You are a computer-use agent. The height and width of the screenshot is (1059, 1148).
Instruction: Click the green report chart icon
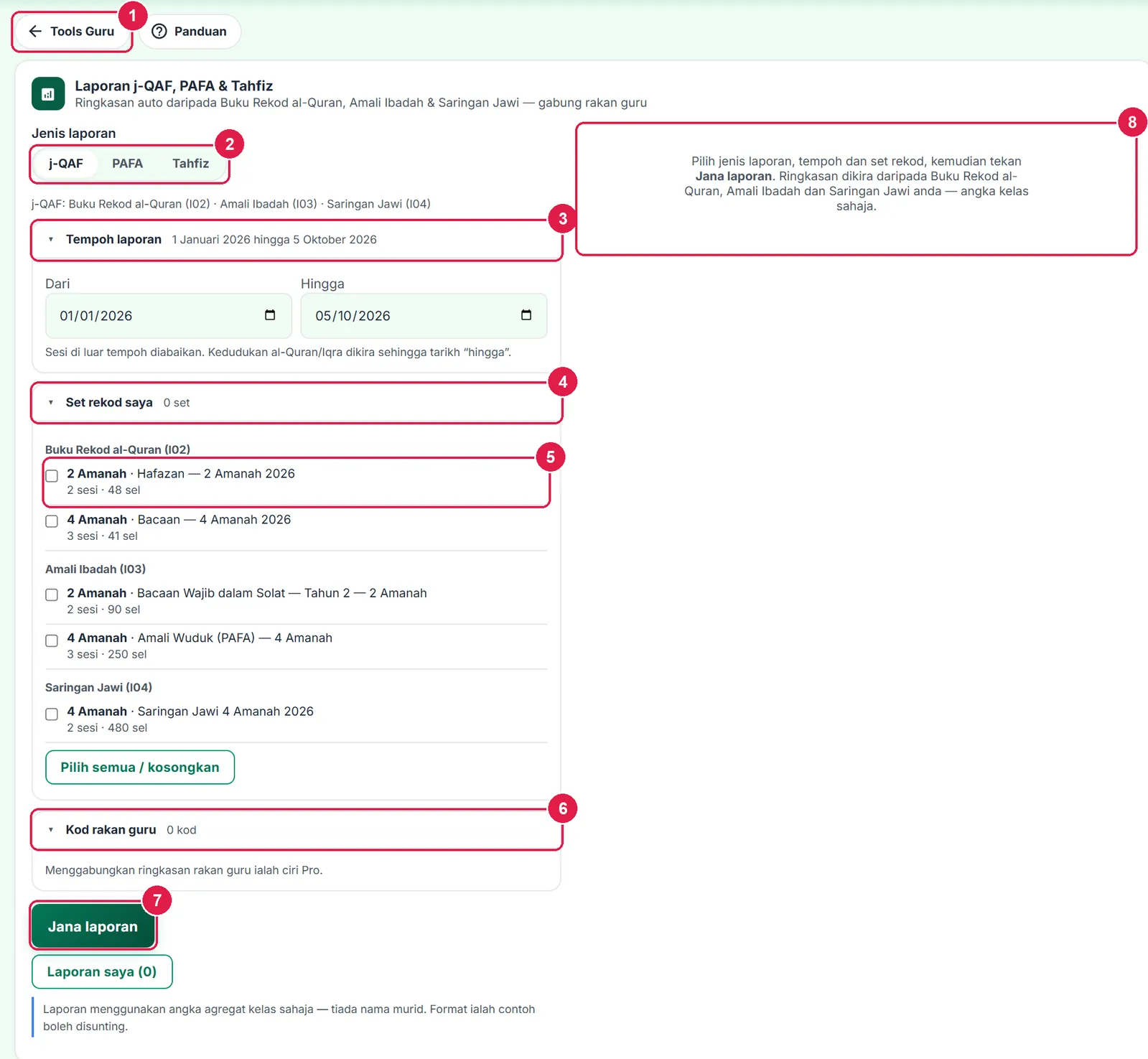48,94
